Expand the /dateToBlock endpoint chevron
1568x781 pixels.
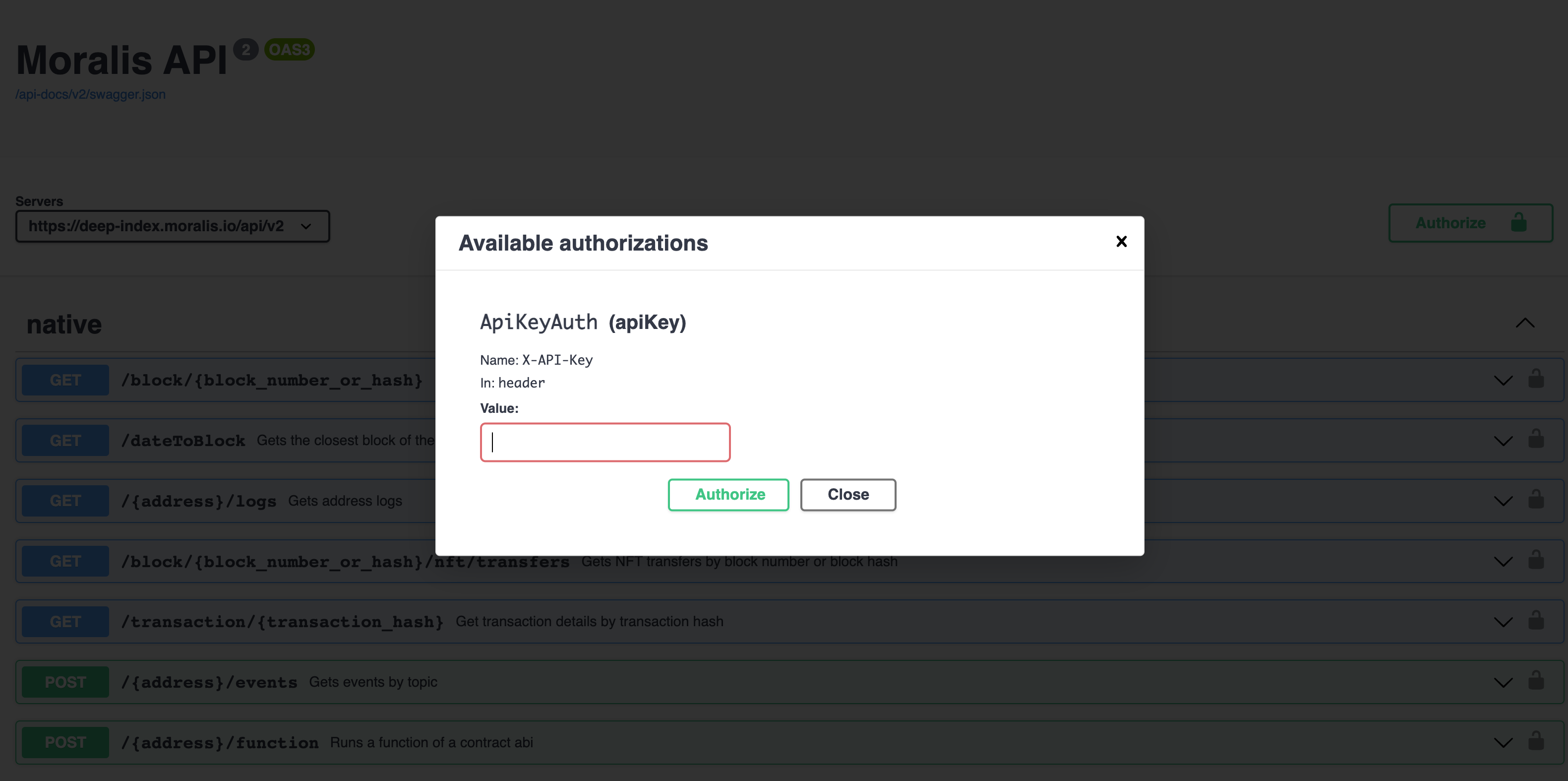[x=1503, y=441]
